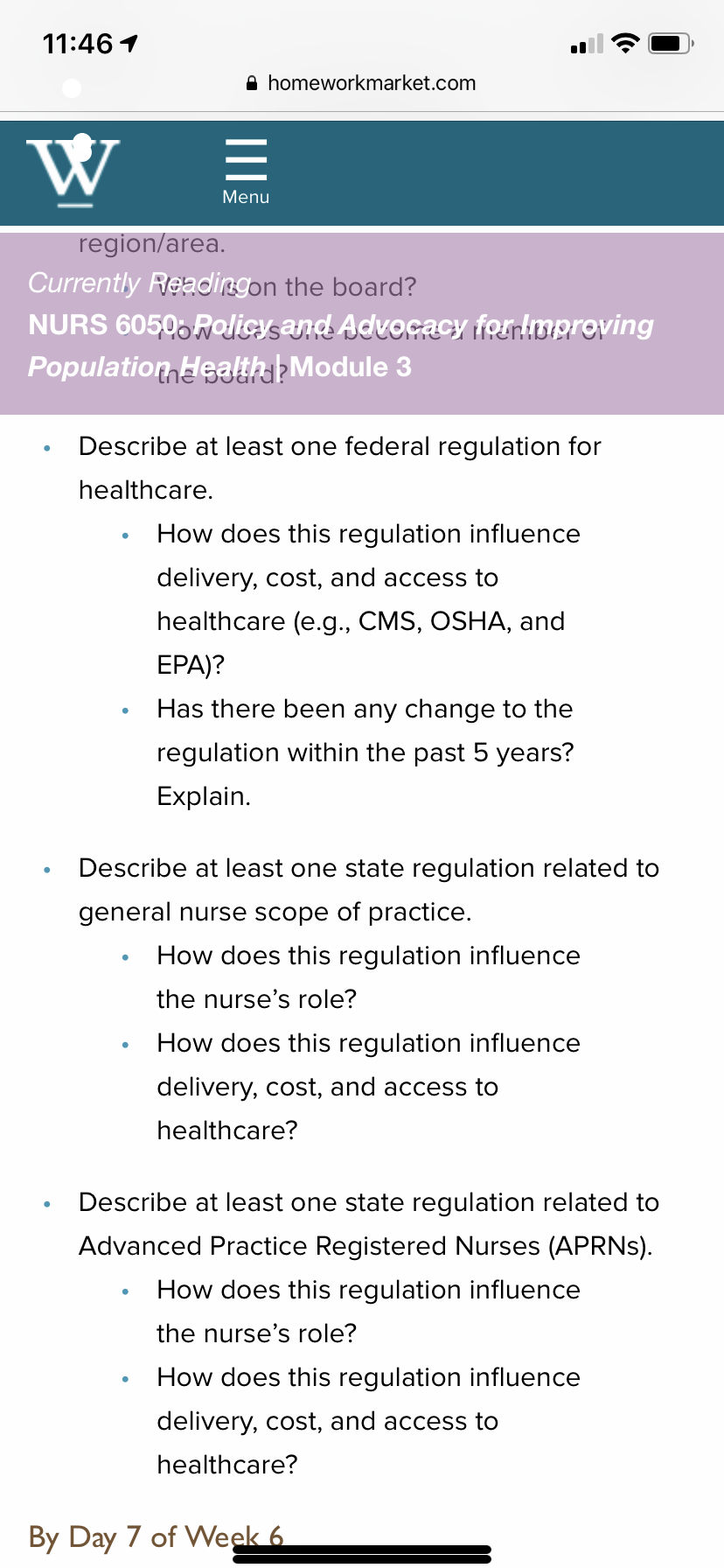The height and width of the screenshot is (1568, 724).
Task: Tap Module 3 in the banner
Action: (351, 367)
